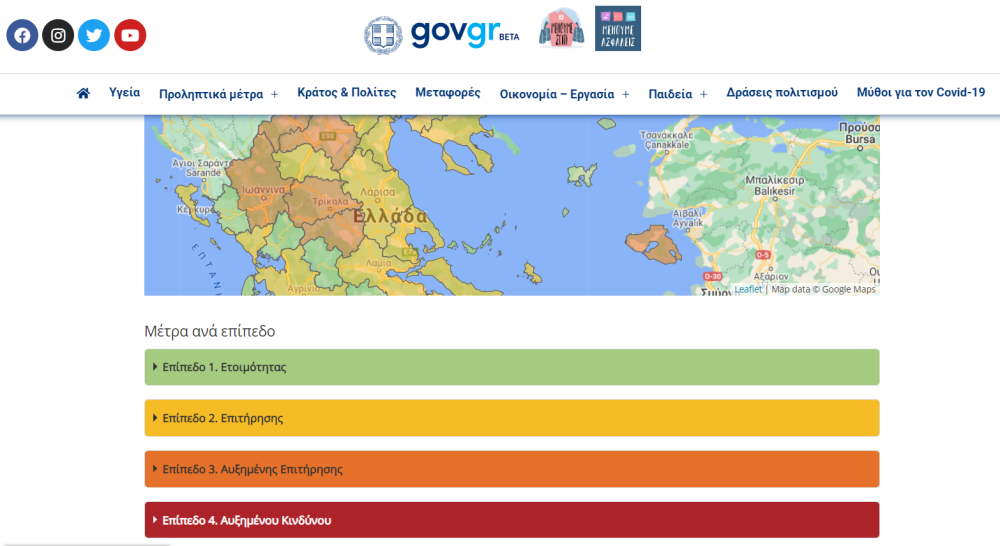Open the Προληπτικά μέτρα submenu plus
The image size is (1000, 546).
[274, 94]
